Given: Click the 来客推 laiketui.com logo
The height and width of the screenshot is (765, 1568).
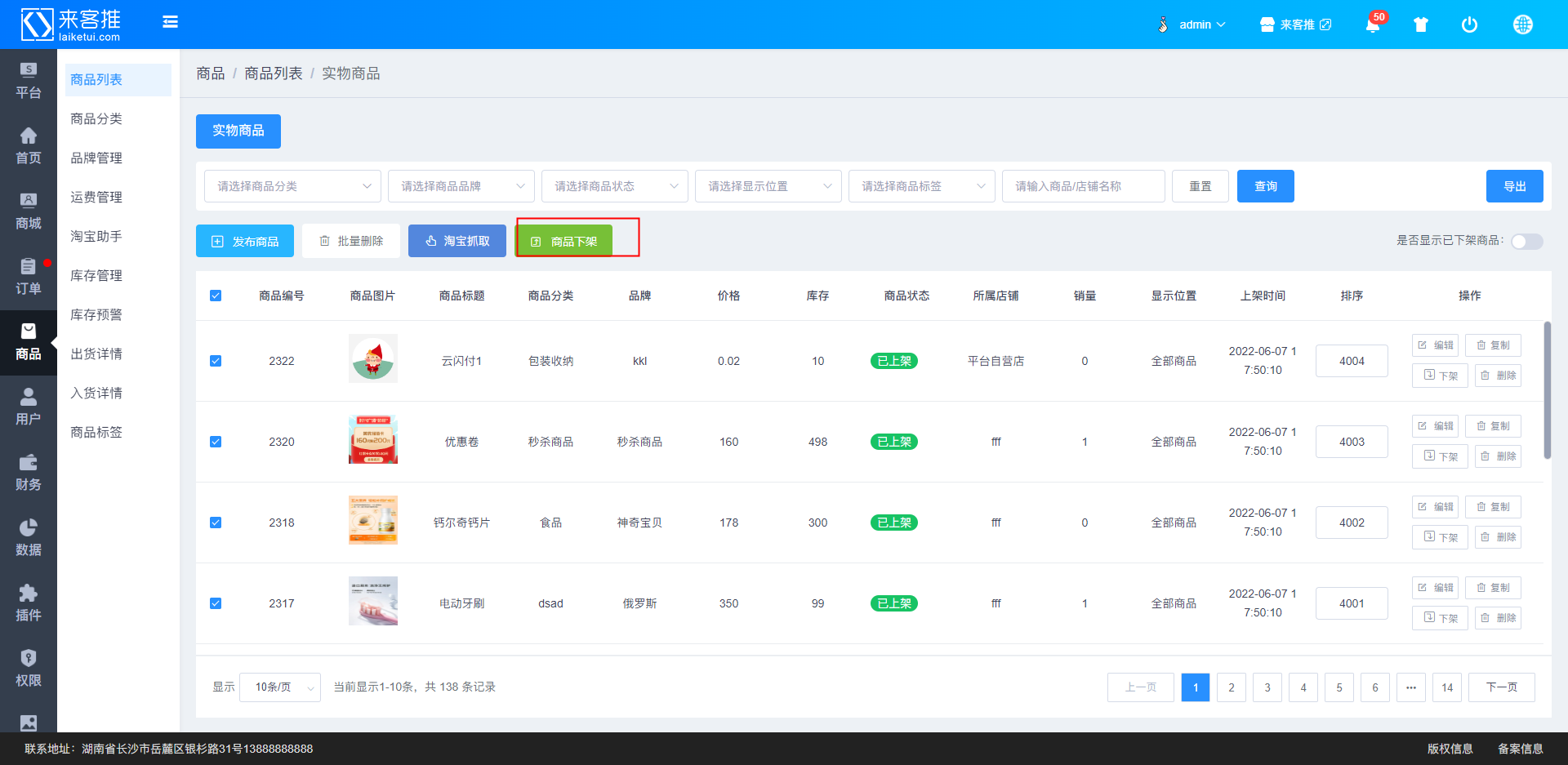Looking at the screenshot, I should pyautogui.click(x=71, y=24).
